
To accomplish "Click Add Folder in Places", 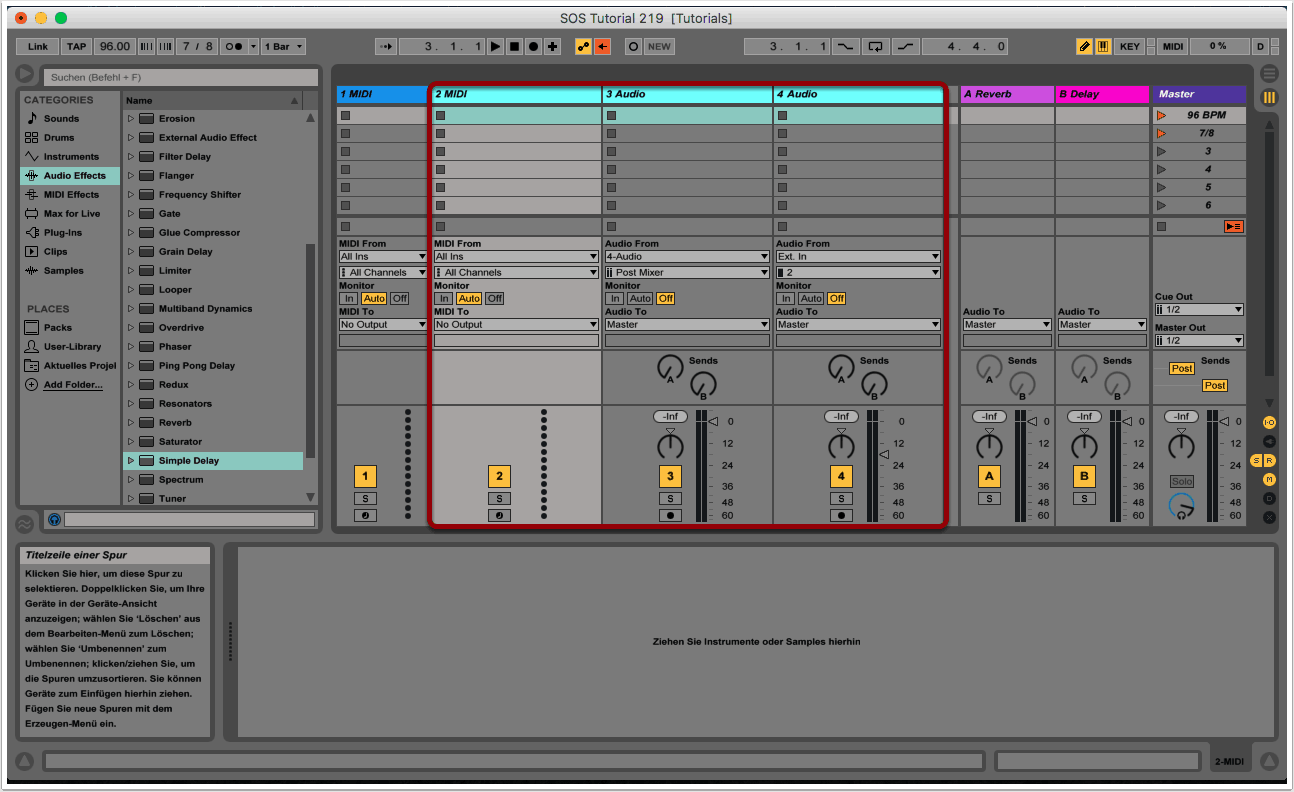I will [72, 385].
